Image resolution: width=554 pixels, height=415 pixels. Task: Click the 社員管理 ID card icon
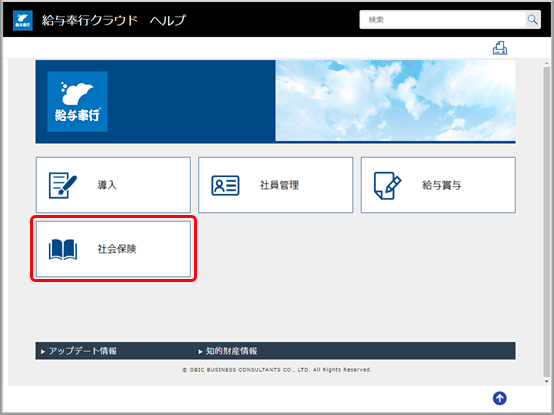(225, 185)
